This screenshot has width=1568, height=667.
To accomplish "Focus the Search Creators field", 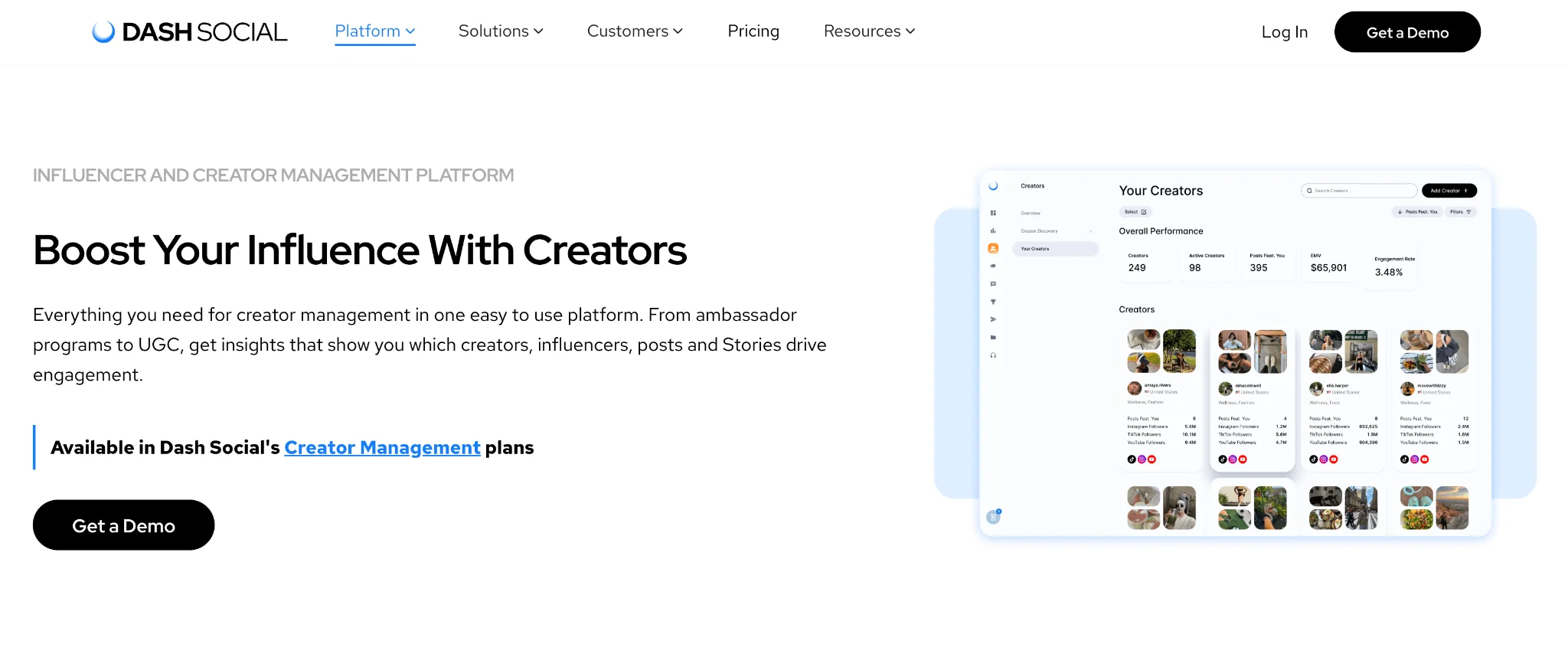I will [1359, 191].
